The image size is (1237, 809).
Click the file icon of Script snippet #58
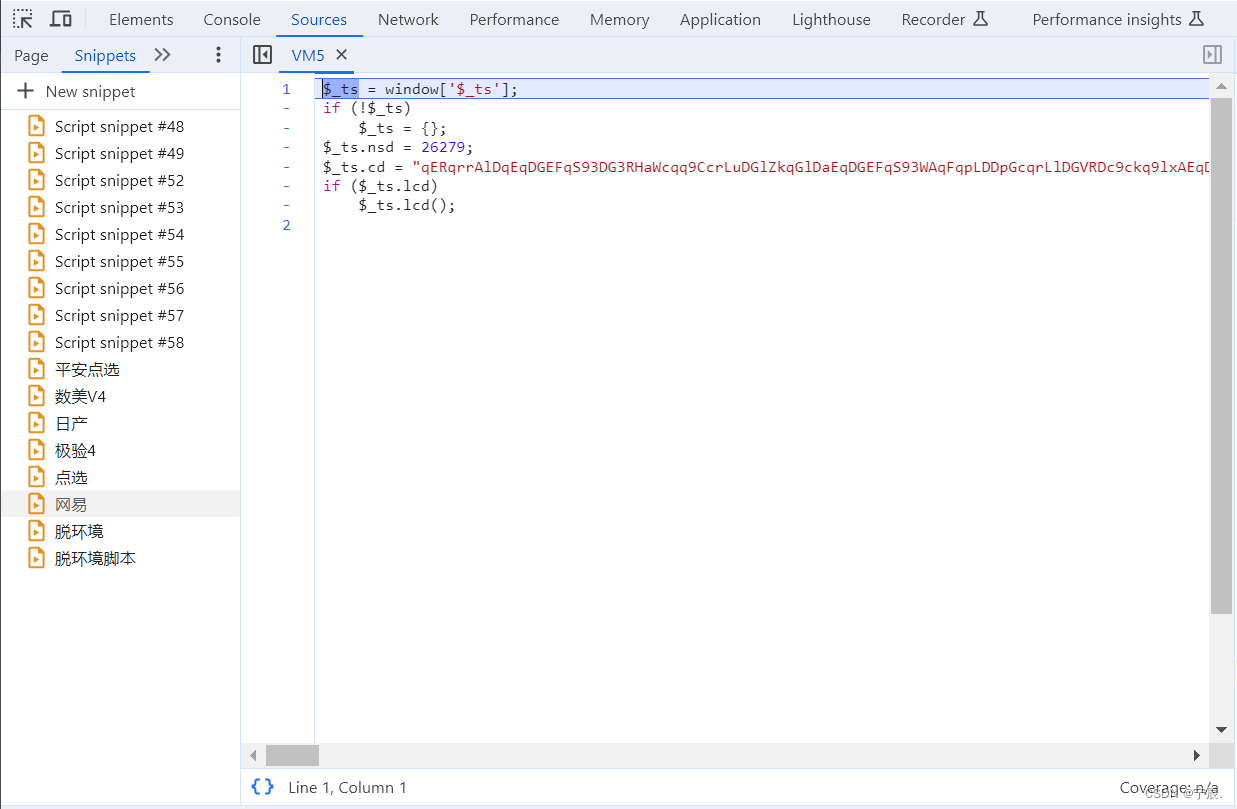coord(36,342)
